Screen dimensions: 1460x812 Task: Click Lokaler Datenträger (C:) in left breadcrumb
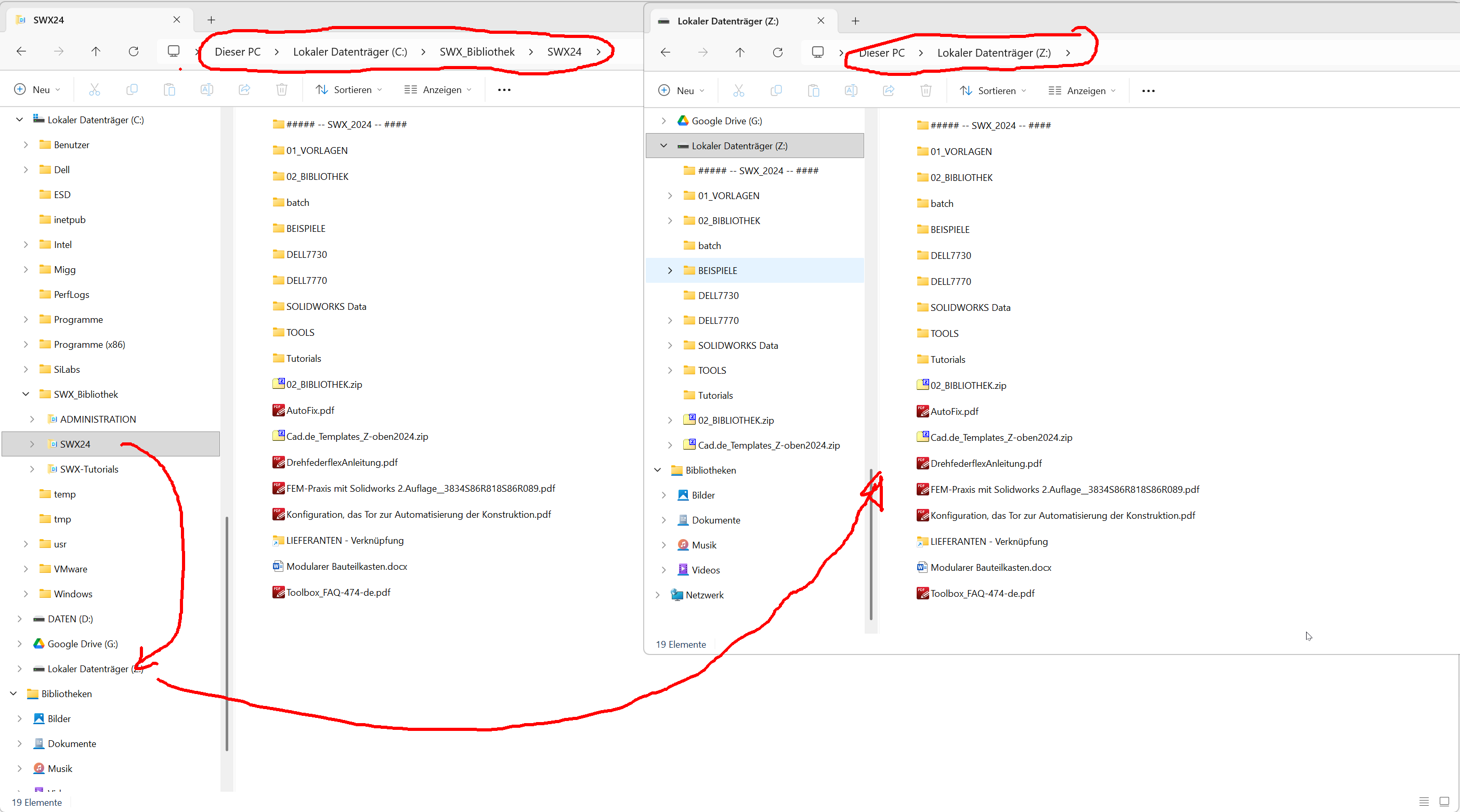tap(350, 51)
